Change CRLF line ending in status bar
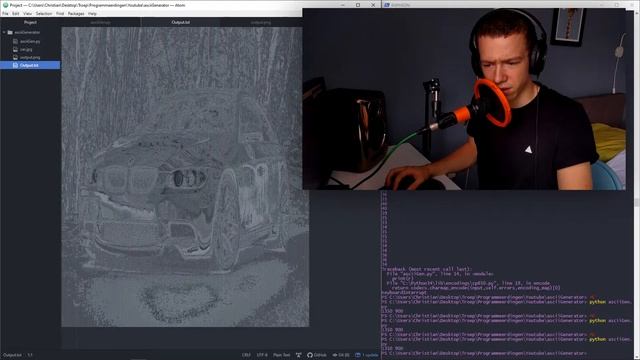Viewport: 640px width, 360px height. tap(246, 355)
